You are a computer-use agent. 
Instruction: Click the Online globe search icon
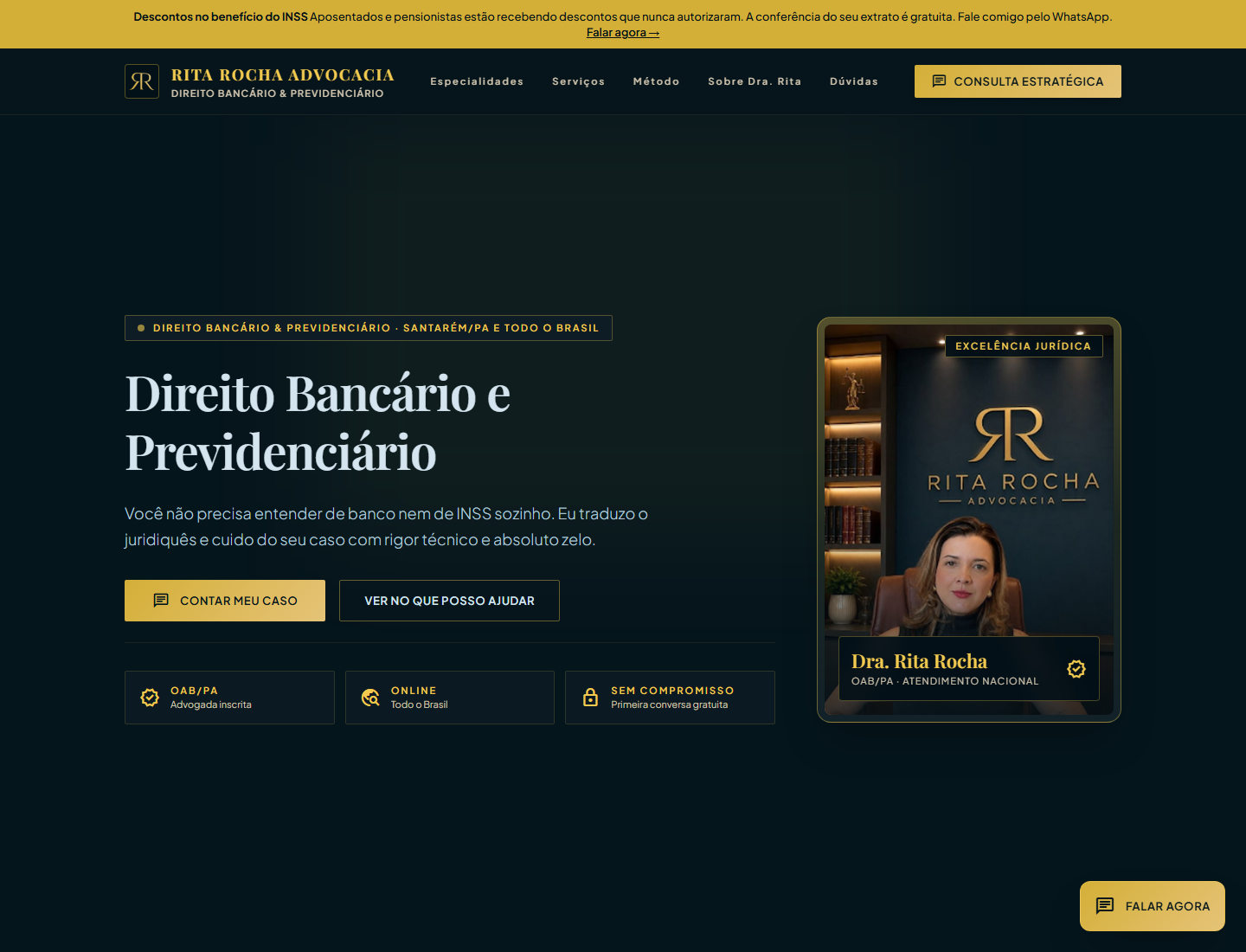click(370, 698)
